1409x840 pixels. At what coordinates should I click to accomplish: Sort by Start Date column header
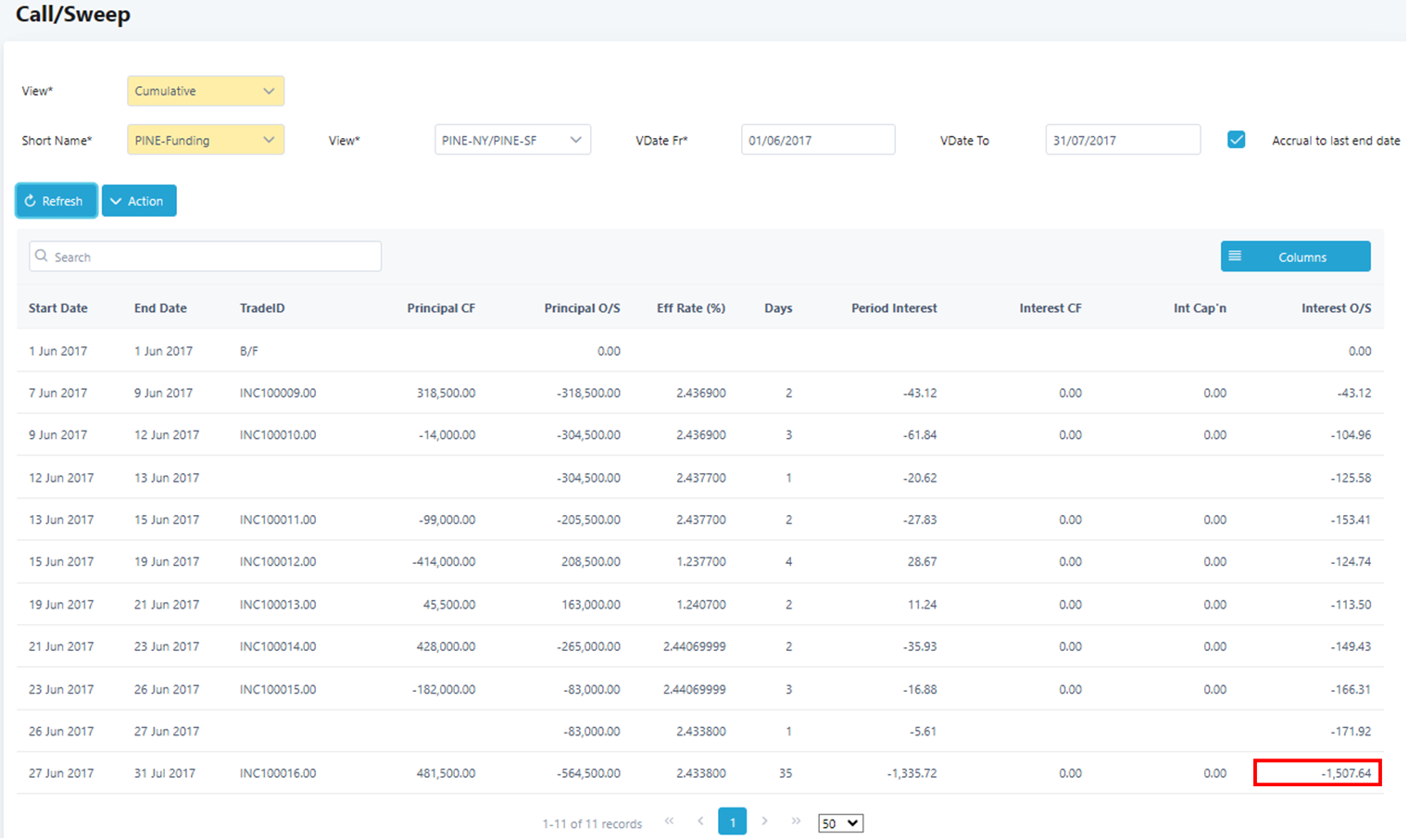coord(58,308)
